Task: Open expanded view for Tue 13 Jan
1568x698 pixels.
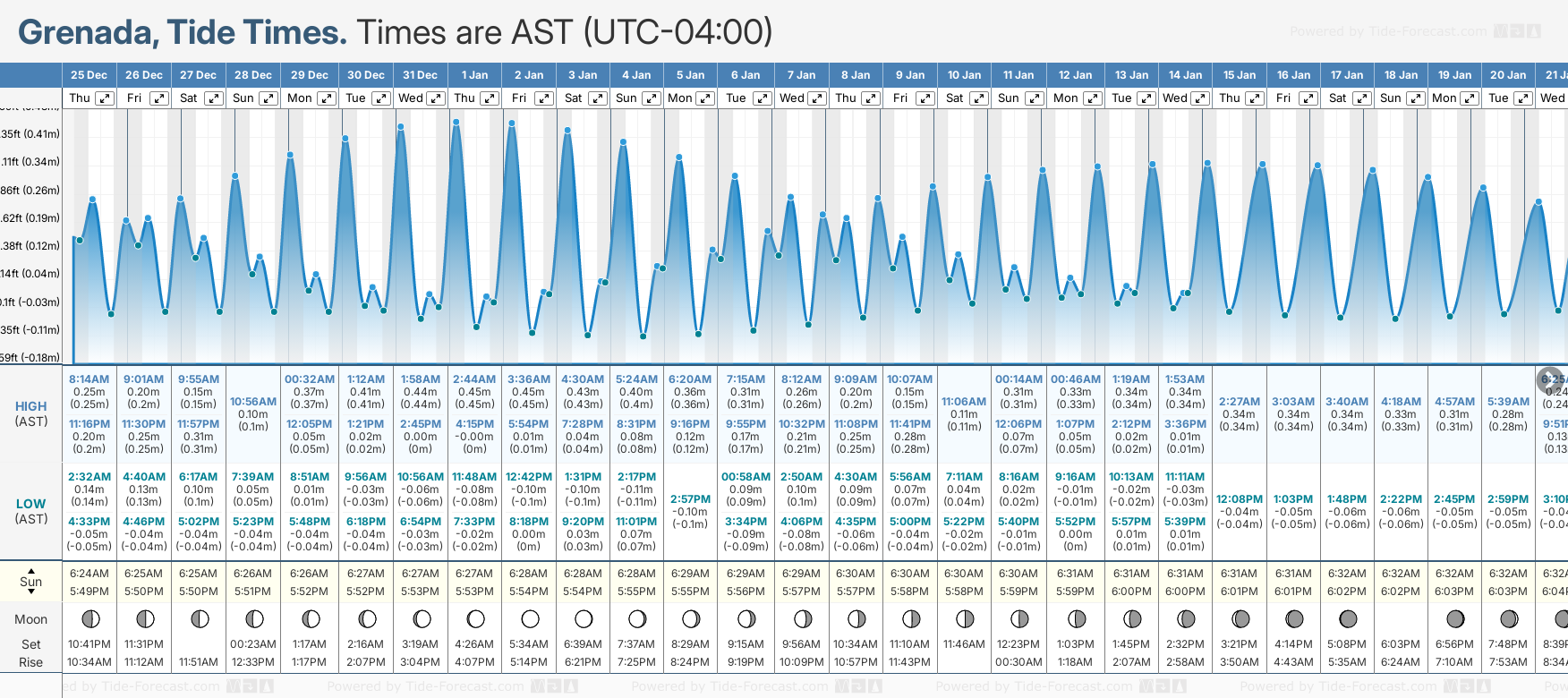Action: tap(1146, 98)
